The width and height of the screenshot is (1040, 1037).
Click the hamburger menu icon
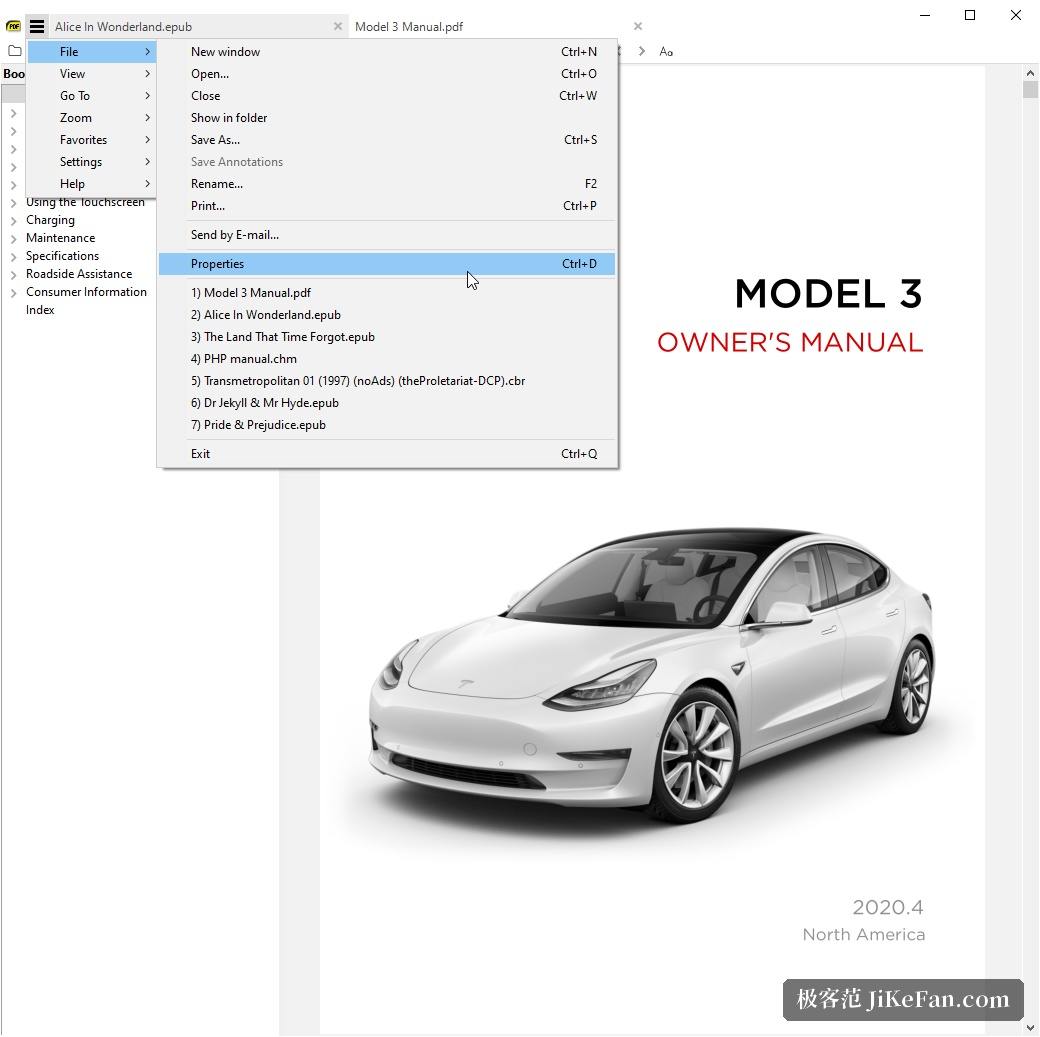click(x=37, y=27)
